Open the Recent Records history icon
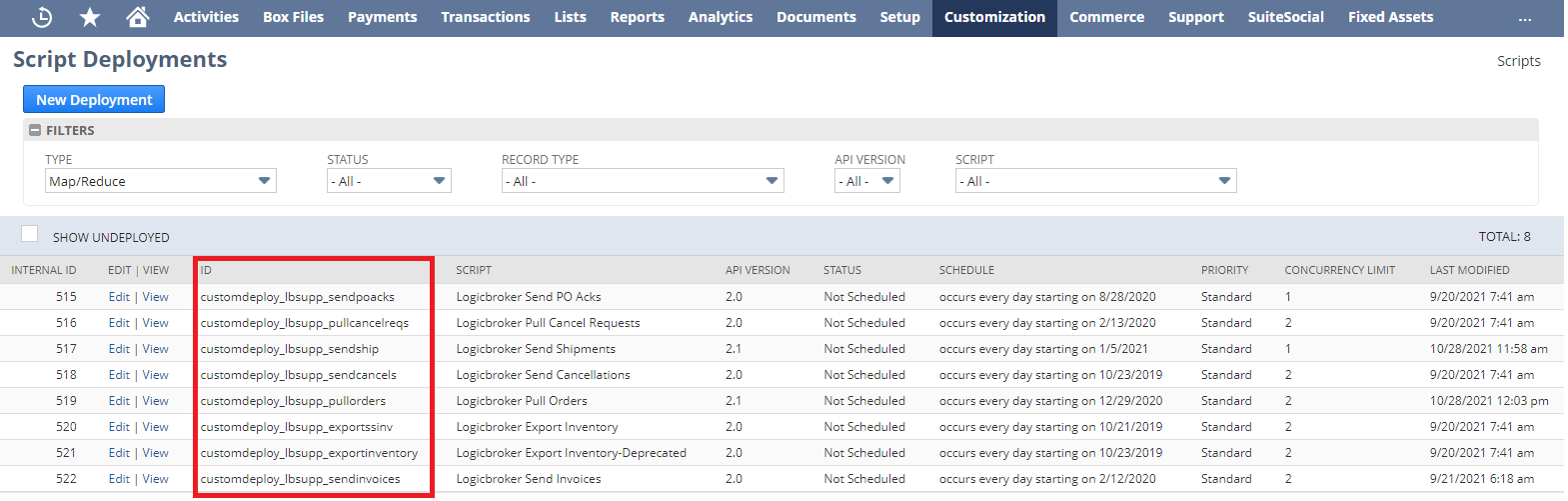1568x501 pixels. tap(42, 17)
